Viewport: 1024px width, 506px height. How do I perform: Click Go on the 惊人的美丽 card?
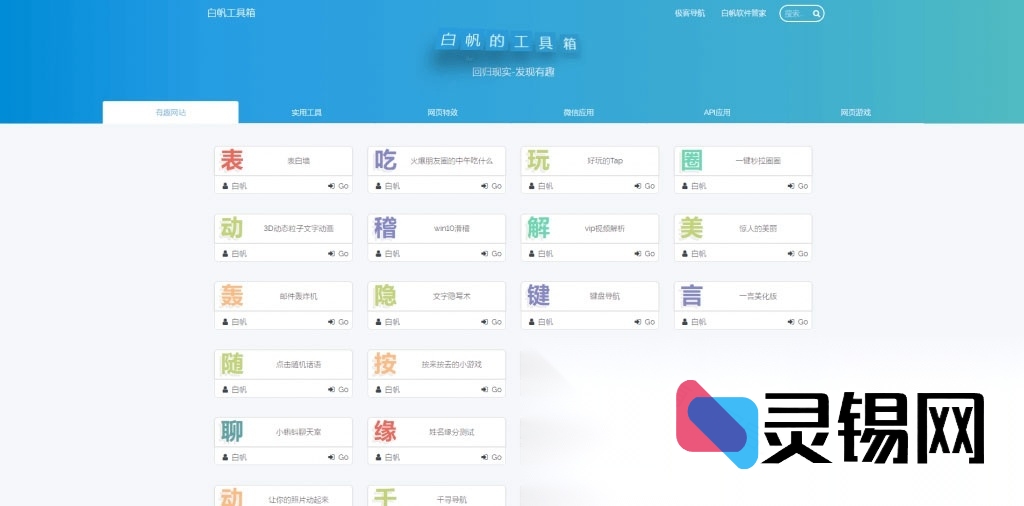pos(798,254)
